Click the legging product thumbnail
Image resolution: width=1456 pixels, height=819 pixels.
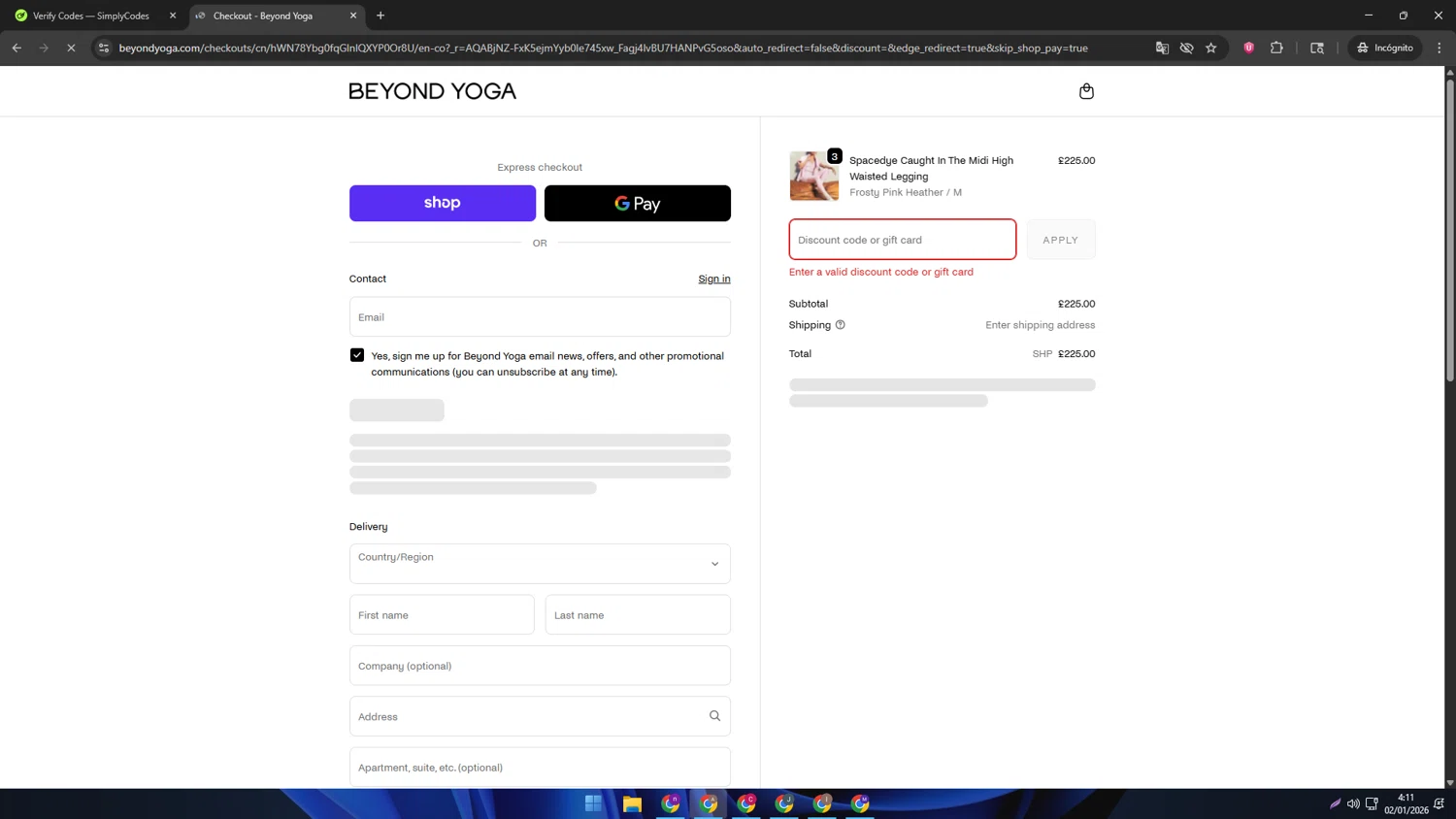coord(814,176)
